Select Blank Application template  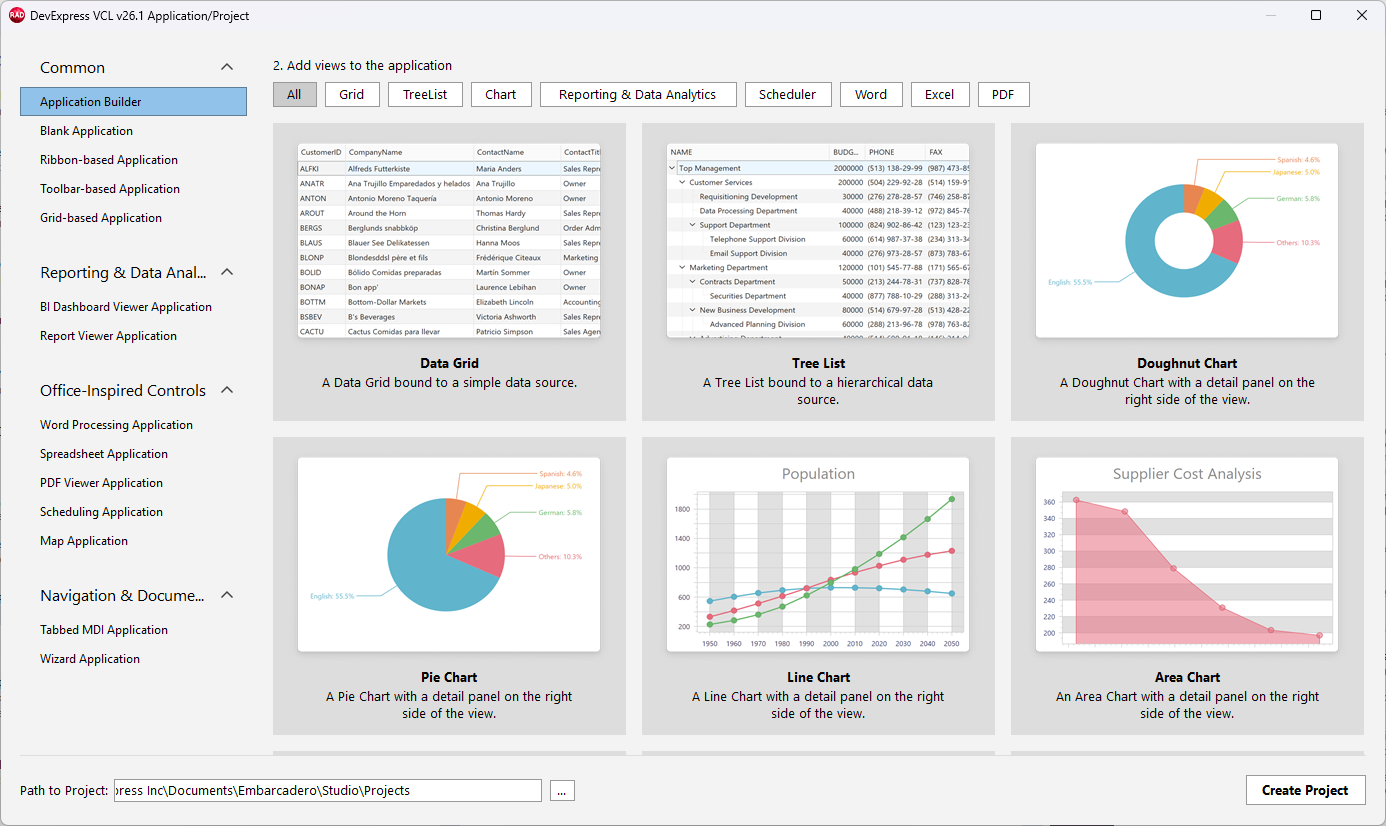tap(133, 131)
